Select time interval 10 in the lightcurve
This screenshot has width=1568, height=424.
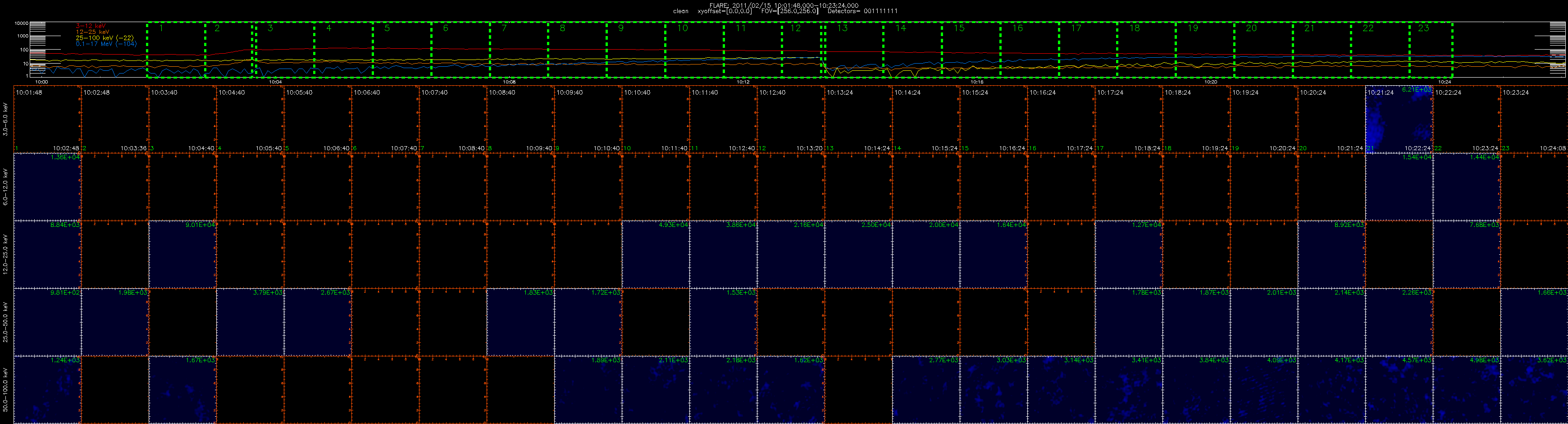tap(694, 50)
